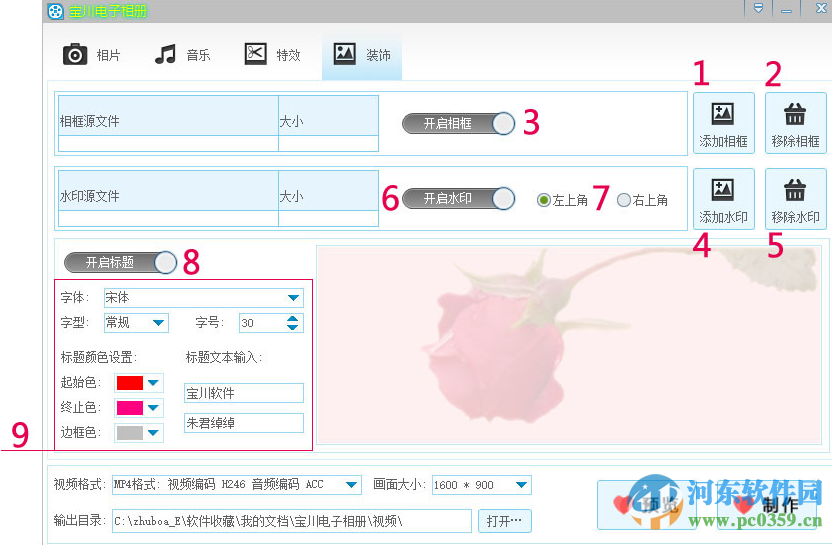The image size is (832, 545).
Task: Click the title text field containing 朱君绰绰
Action: click(244, 423)
